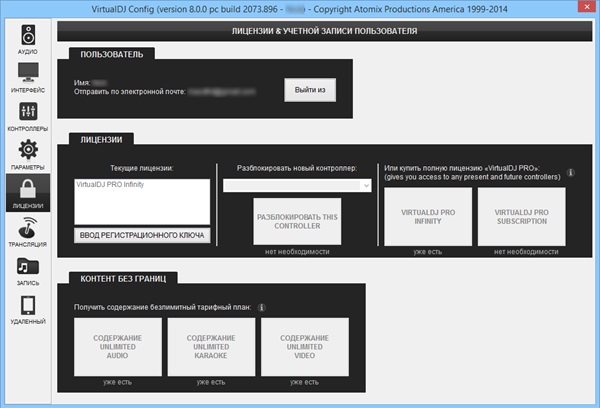This screenshot has width=600, height=408.
Task: Open the Record (ЗАПИСЬ) section
Action: [x=27, y=269]
